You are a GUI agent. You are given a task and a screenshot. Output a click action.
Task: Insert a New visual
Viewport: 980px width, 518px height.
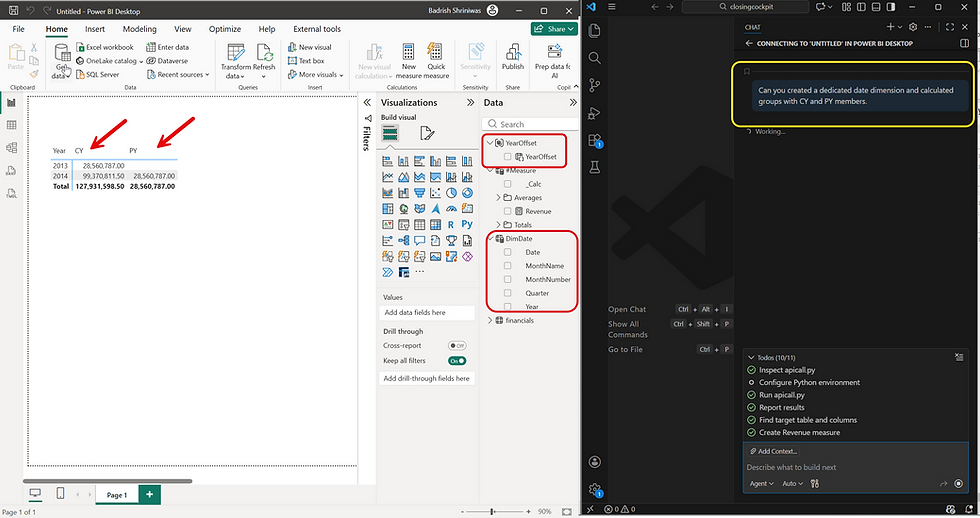(309, 47)
